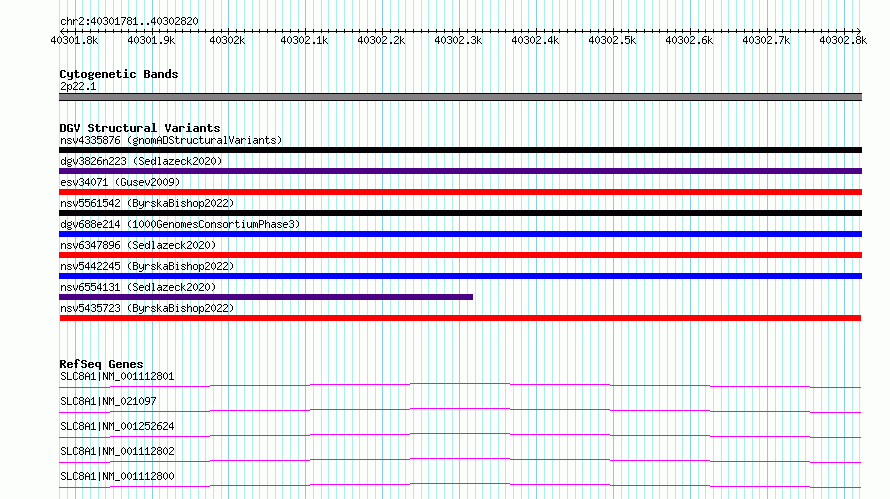This screenshot has width=890, height=499.
Task: Select the red bar for nsv5435723
Action: tap(460, 318)
